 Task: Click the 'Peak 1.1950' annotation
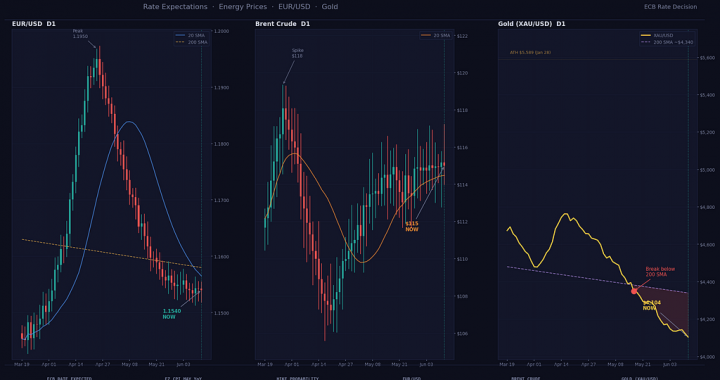point(80,34)
